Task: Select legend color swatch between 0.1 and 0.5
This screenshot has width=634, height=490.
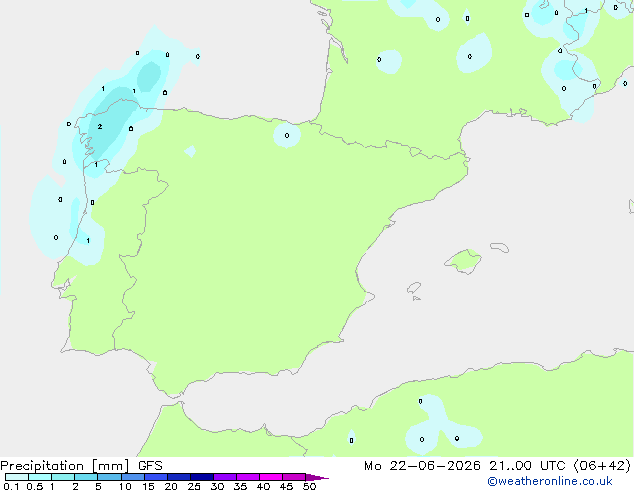Action: (x=17, y=477)
